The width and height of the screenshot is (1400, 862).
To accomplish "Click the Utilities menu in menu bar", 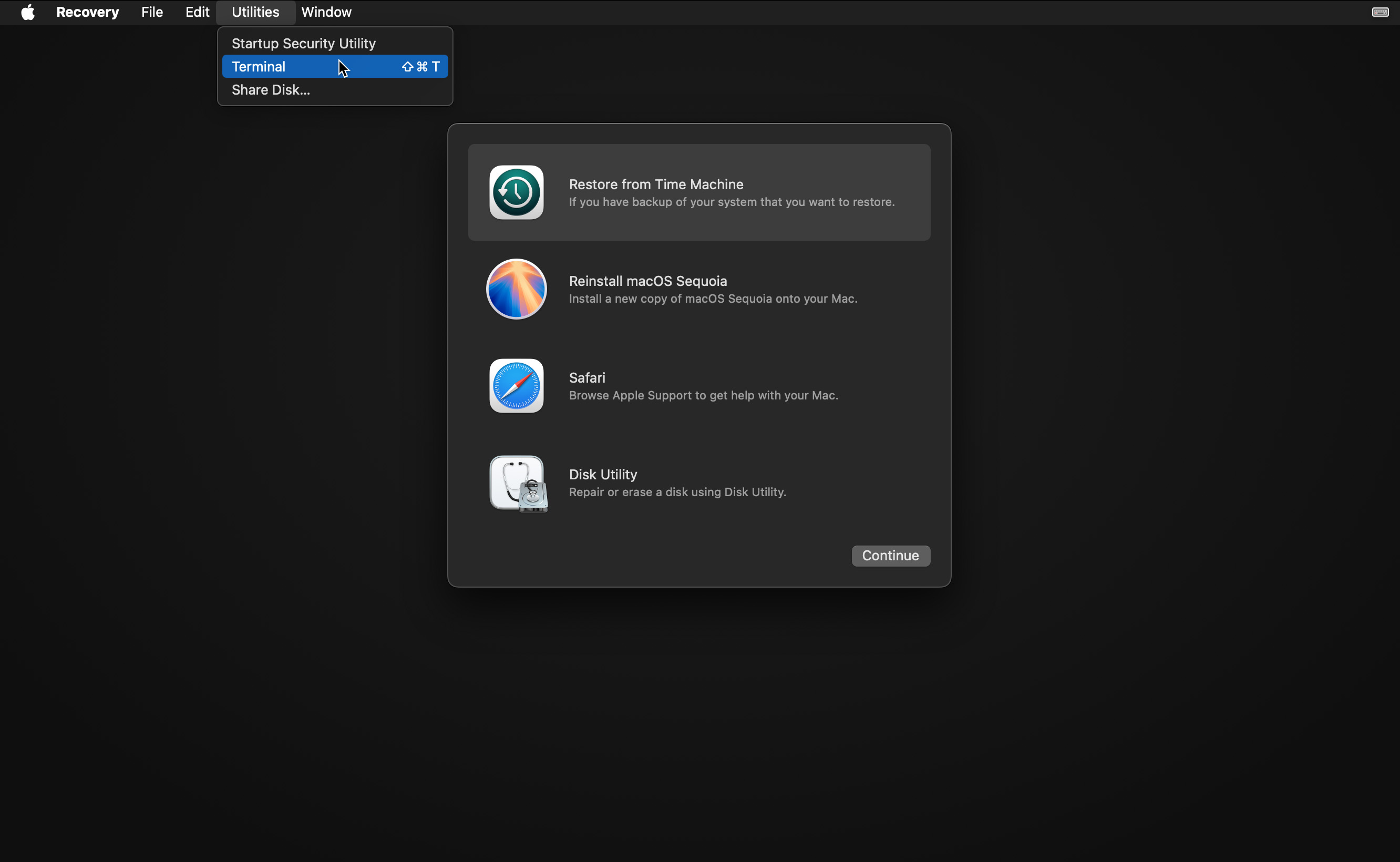I will click(255, 11).
